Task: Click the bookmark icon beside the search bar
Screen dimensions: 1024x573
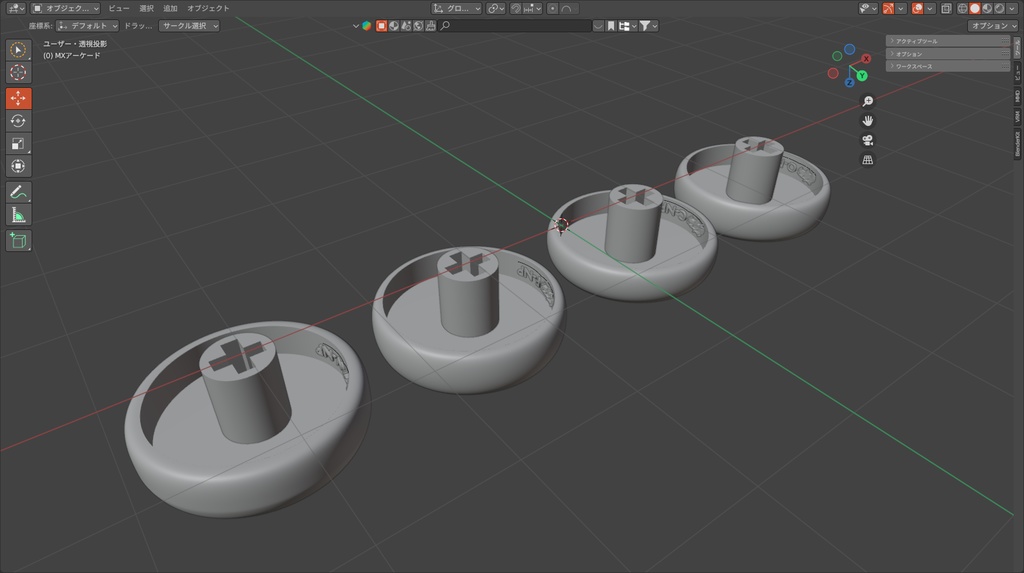Action: [x=611, y=25]
